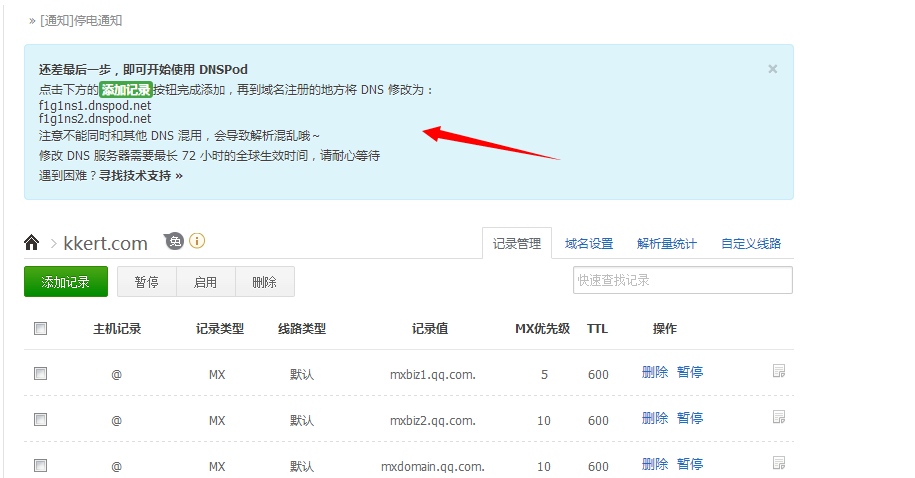Click the free plan badge icon
915x478 pixels.
coord(174,241)
